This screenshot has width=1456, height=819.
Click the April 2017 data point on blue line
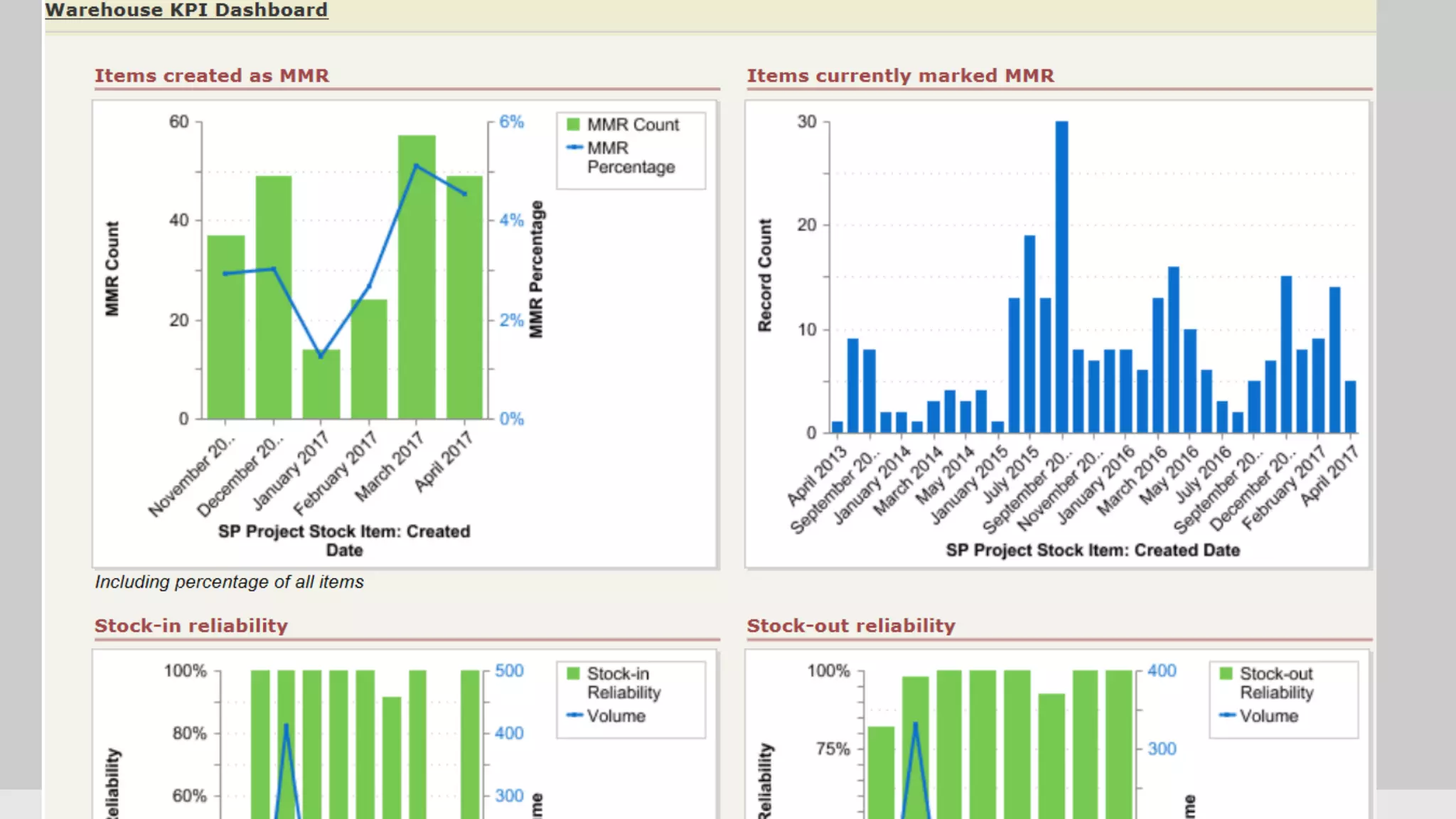pos(465,193)
